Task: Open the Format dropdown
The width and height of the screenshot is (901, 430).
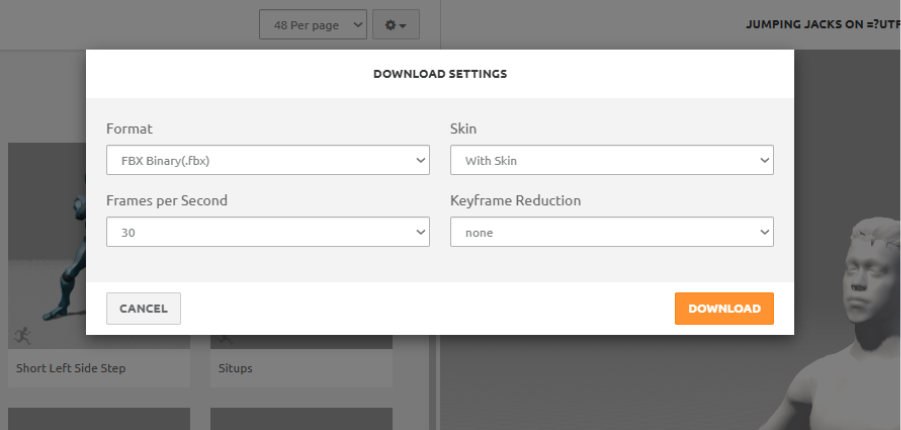Action: coord(267,160)
